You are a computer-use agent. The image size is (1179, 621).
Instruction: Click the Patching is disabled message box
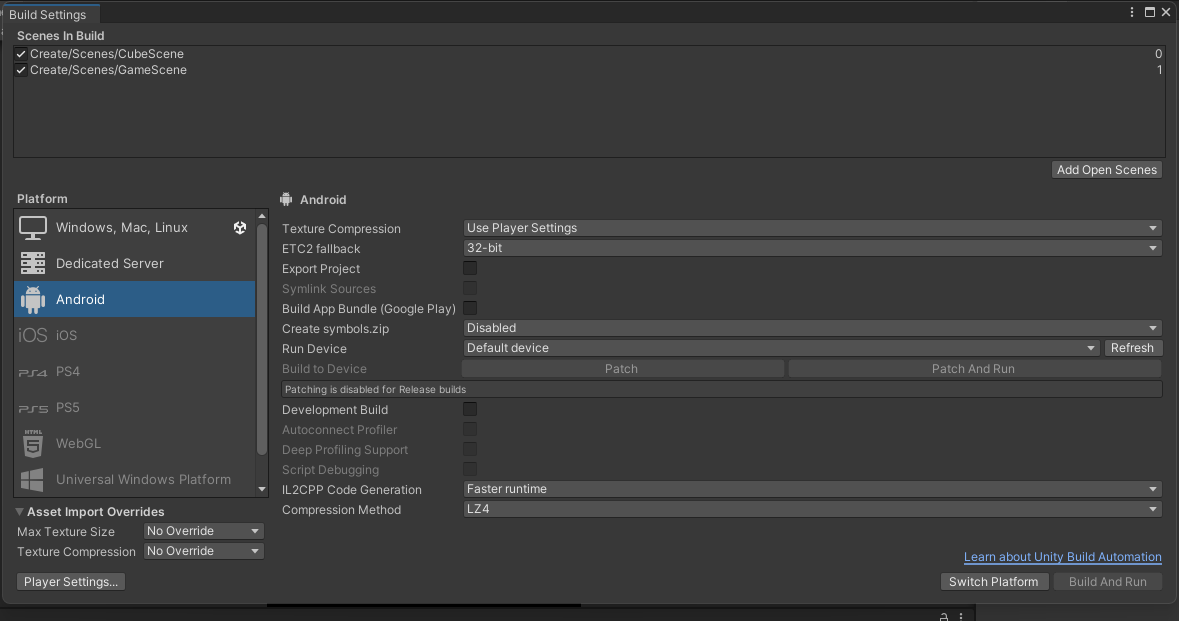pyautogui.click(x=722, y=389)
